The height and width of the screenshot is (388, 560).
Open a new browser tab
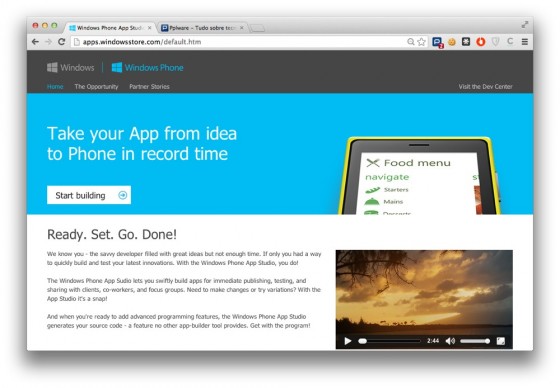pyautogui.click(x=257, y=28)
